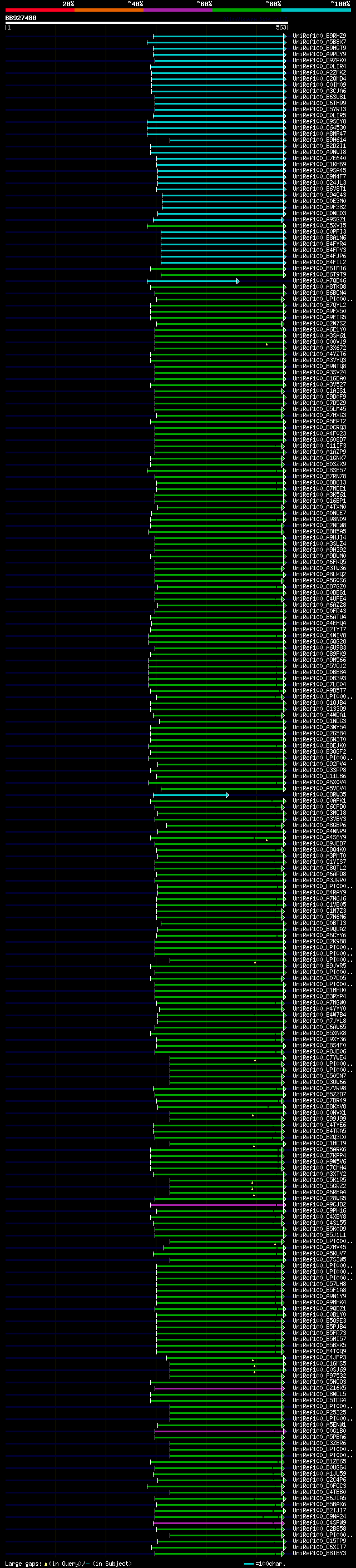The image size is (356, 1568).
Task: Select the UniRef100_B8IBY3 label
Action: (319, 1554)
